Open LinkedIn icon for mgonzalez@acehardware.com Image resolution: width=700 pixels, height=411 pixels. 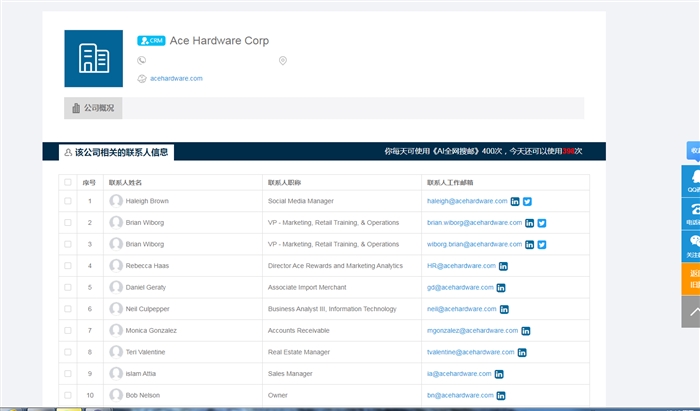click(526, 331)
